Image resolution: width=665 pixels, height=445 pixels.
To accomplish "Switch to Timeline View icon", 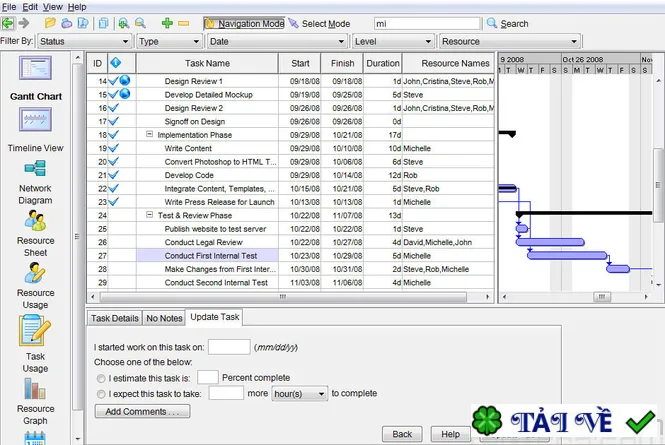I will (35, 119).
